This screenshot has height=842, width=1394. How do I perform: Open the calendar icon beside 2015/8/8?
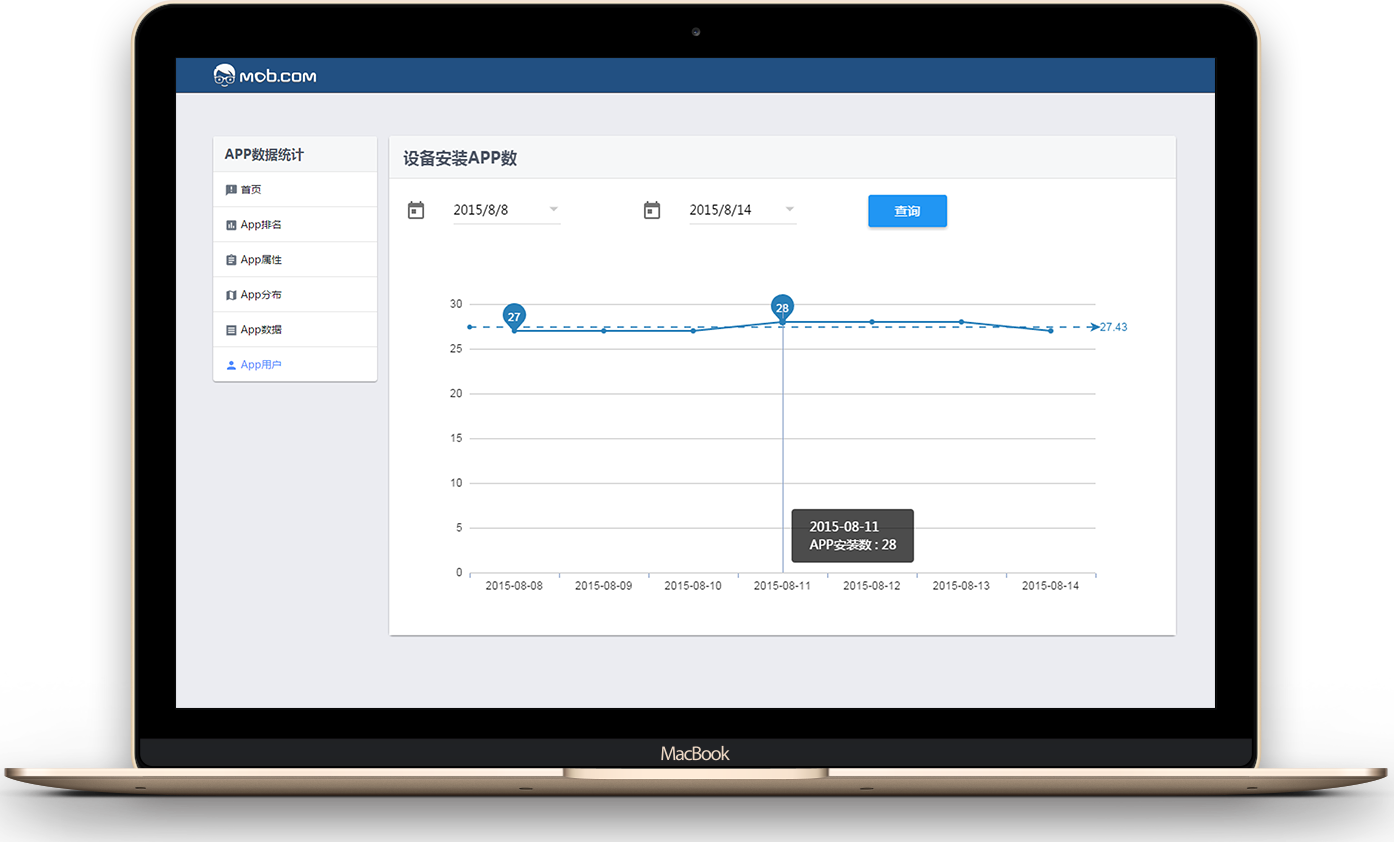(x=416, y=210)
